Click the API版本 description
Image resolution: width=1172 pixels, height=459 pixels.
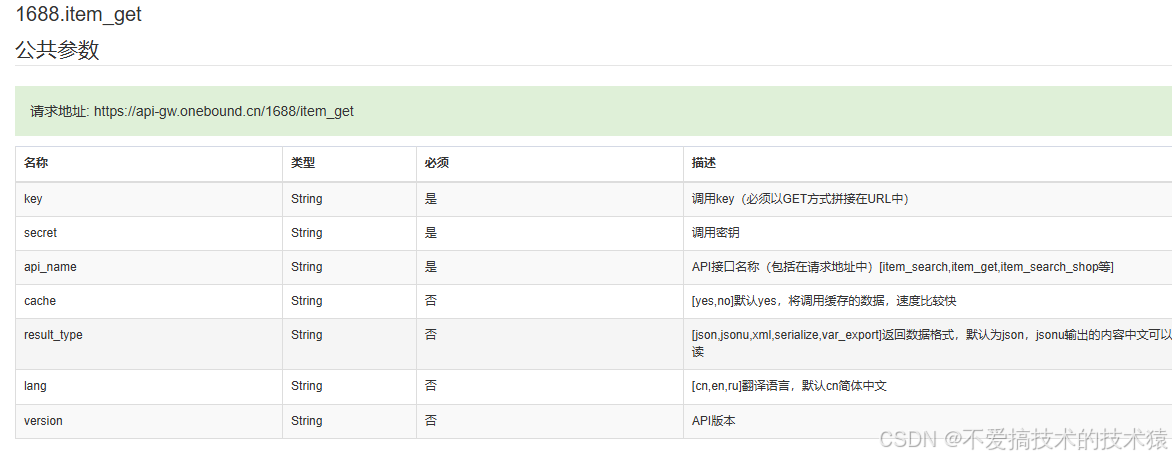click(x=713, y=421)
